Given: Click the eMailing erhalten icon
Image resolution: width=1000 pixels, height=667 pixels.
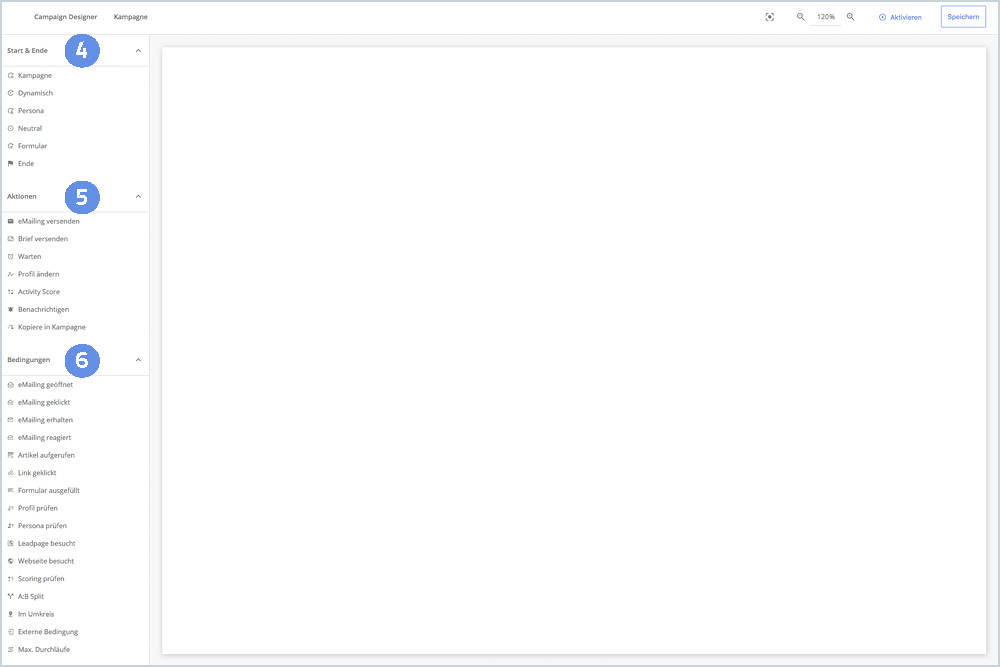Looking at the screenshot, I should pos(10,420).
